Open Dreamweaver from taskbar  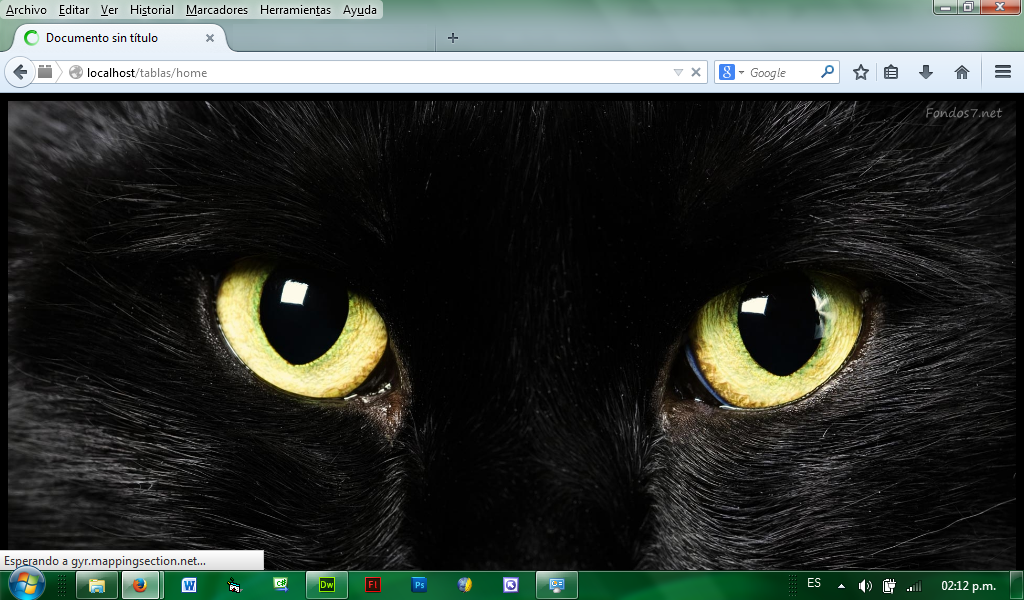[327, 585]
